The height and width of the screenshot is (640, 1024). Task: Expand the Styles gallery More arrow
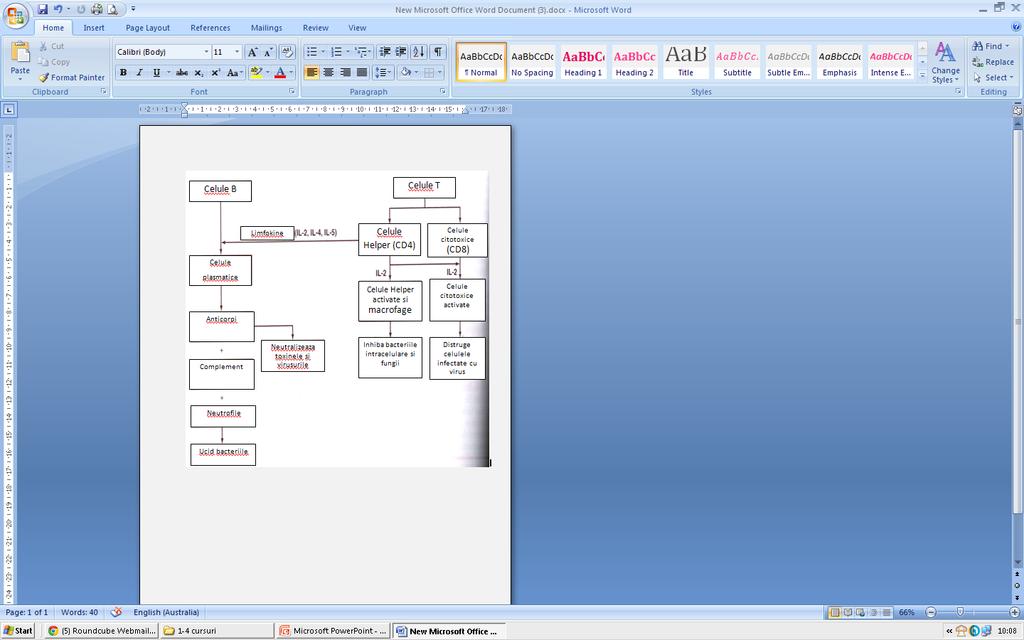coord(922,76)
